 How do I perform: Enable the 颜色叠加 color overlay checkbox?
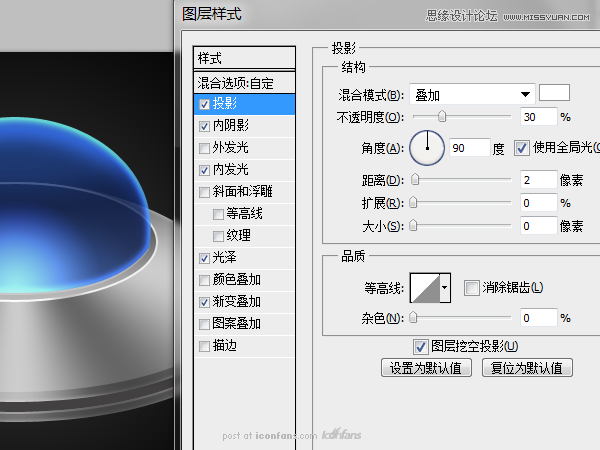click(x=204, y=280)
